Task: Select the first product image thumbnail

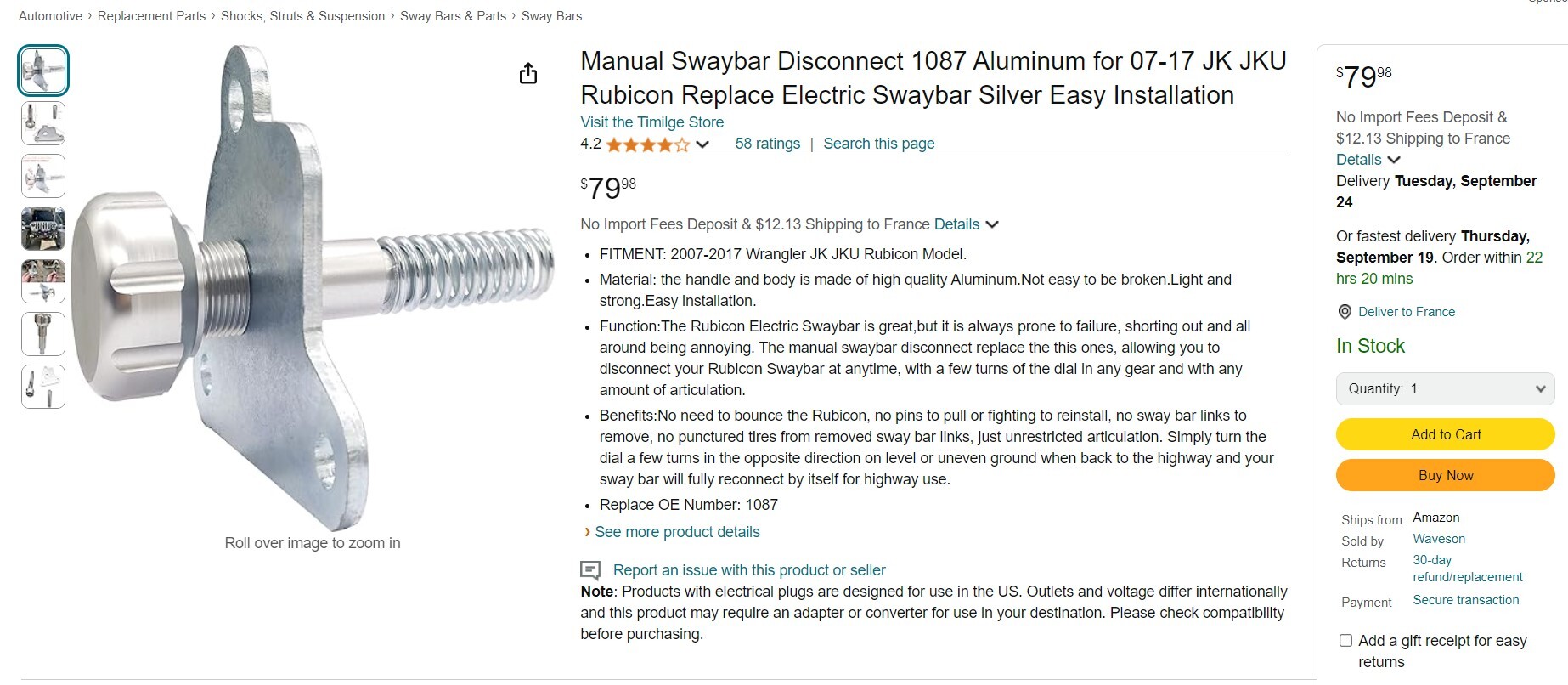Action: coord(43,70)
